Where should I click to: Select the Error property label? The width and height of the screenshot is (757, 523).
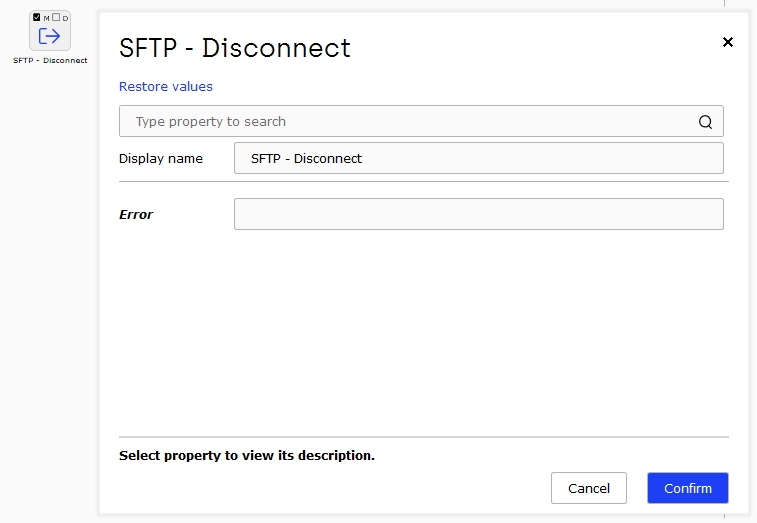click(x=136, y=214)
